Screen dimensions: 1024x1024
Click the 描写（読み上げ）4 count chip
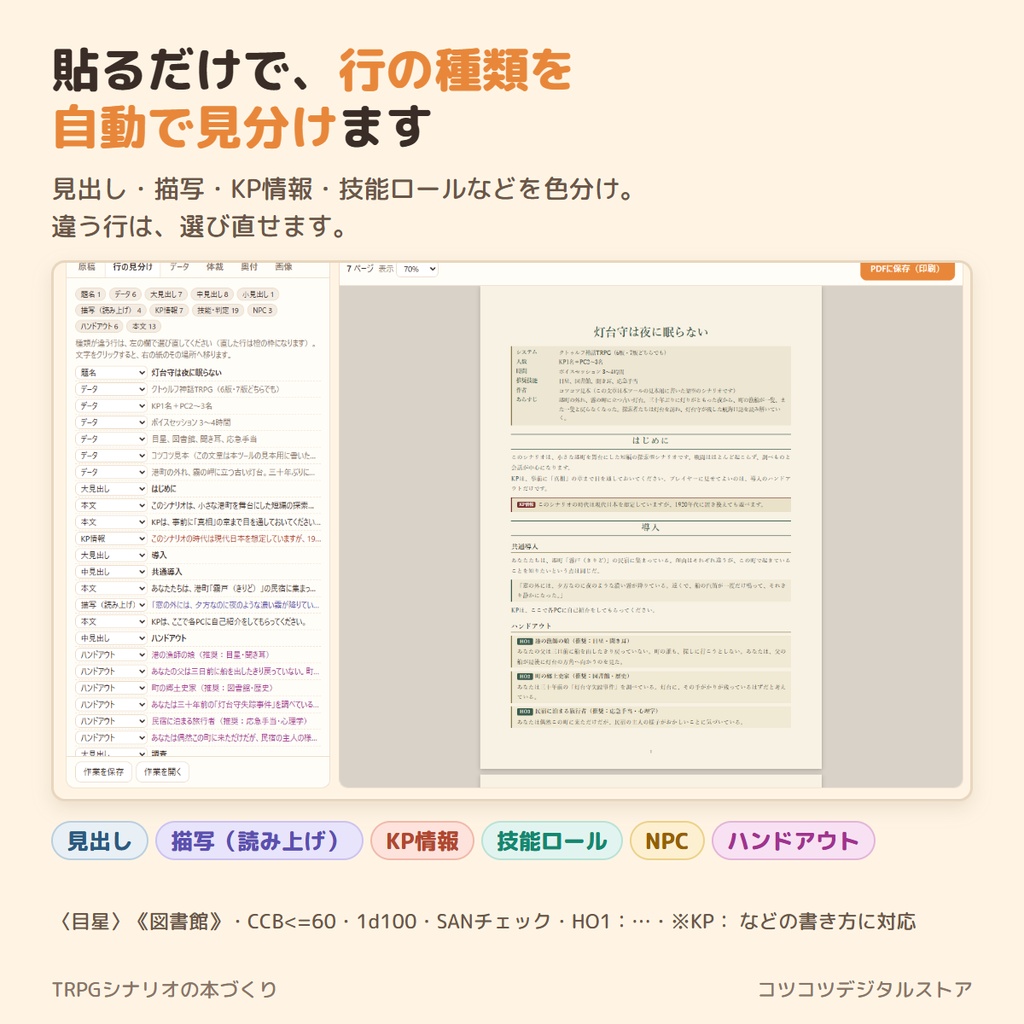coord(111,310)
